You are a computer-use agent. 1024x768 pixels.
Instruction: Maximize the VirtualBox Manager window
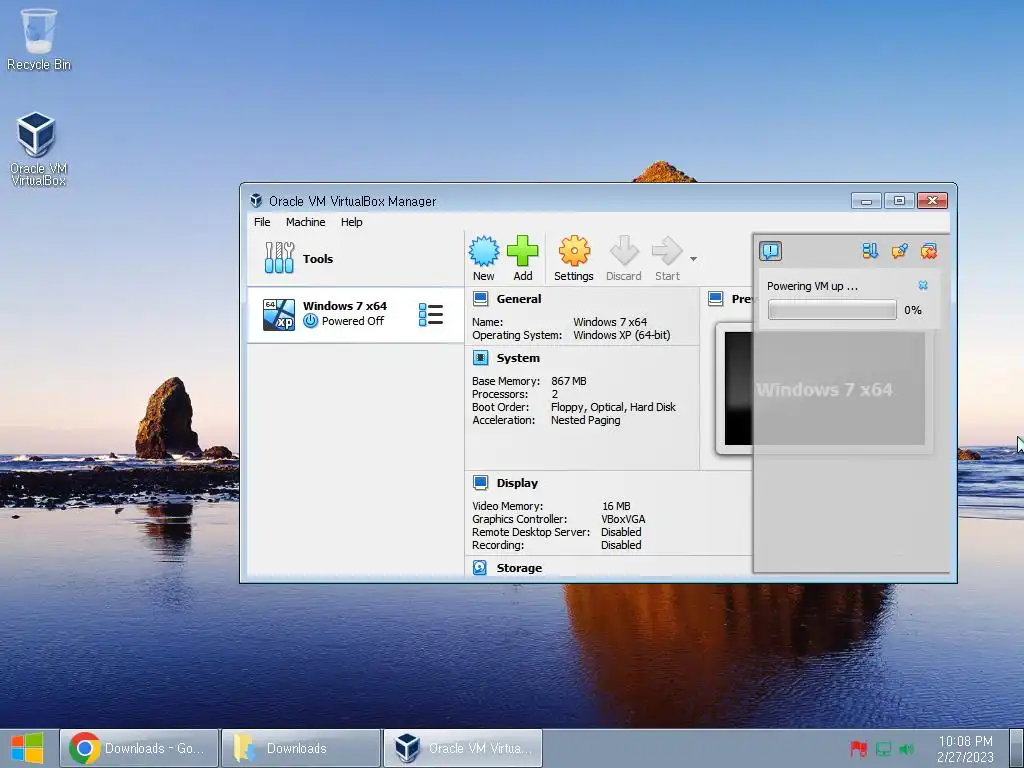point(899,200)
